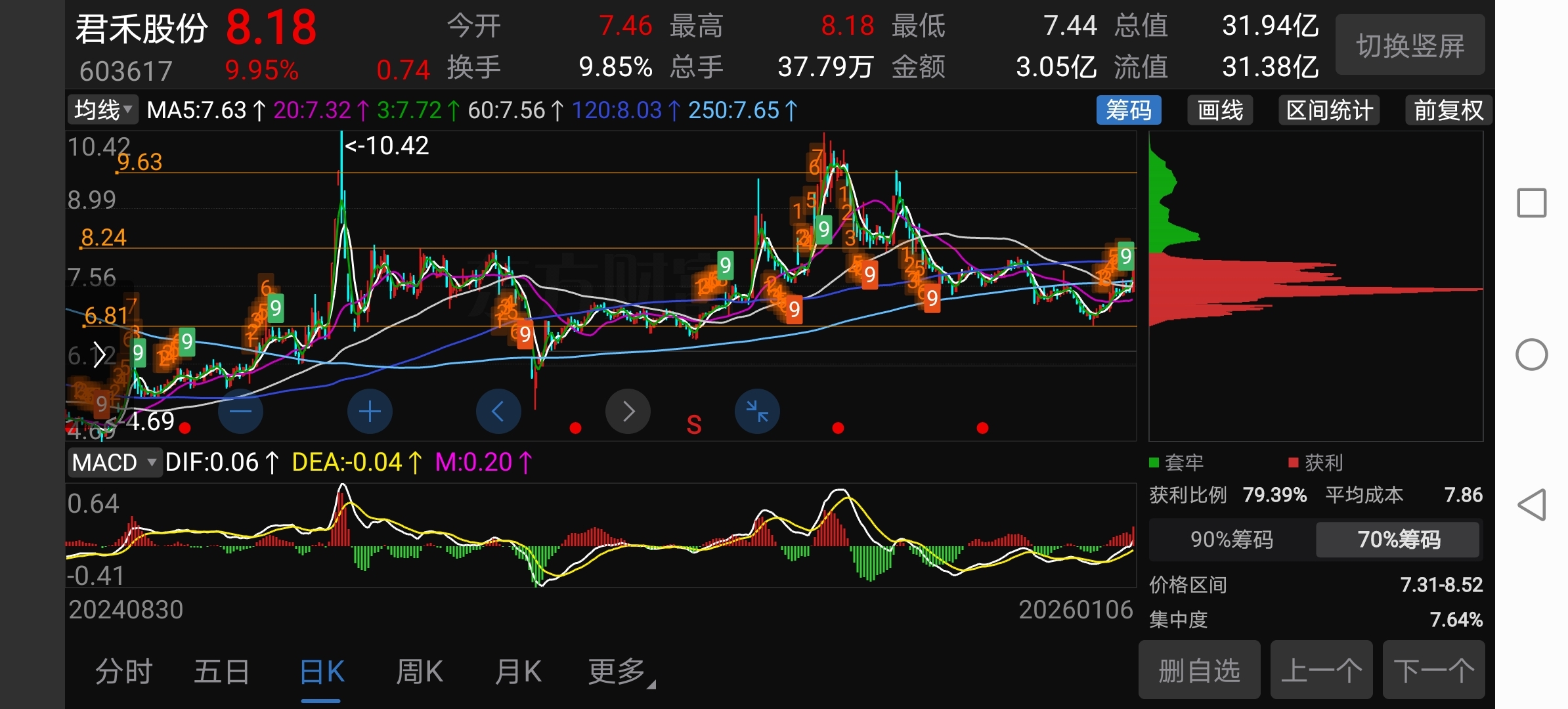Select the 70%筹码 option
Screen dimensions: 1568x709
pos(1398,540)
